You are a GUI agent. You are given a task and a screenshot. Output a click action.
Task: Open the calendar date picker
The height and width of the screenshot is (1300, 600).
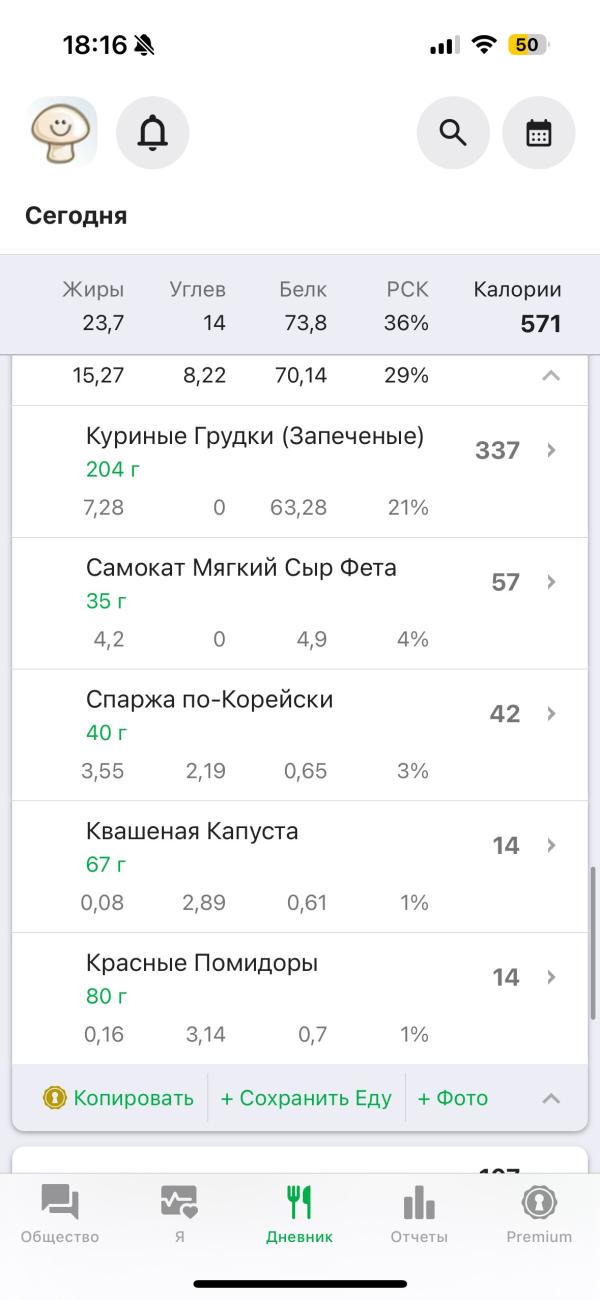coord(539,132)
